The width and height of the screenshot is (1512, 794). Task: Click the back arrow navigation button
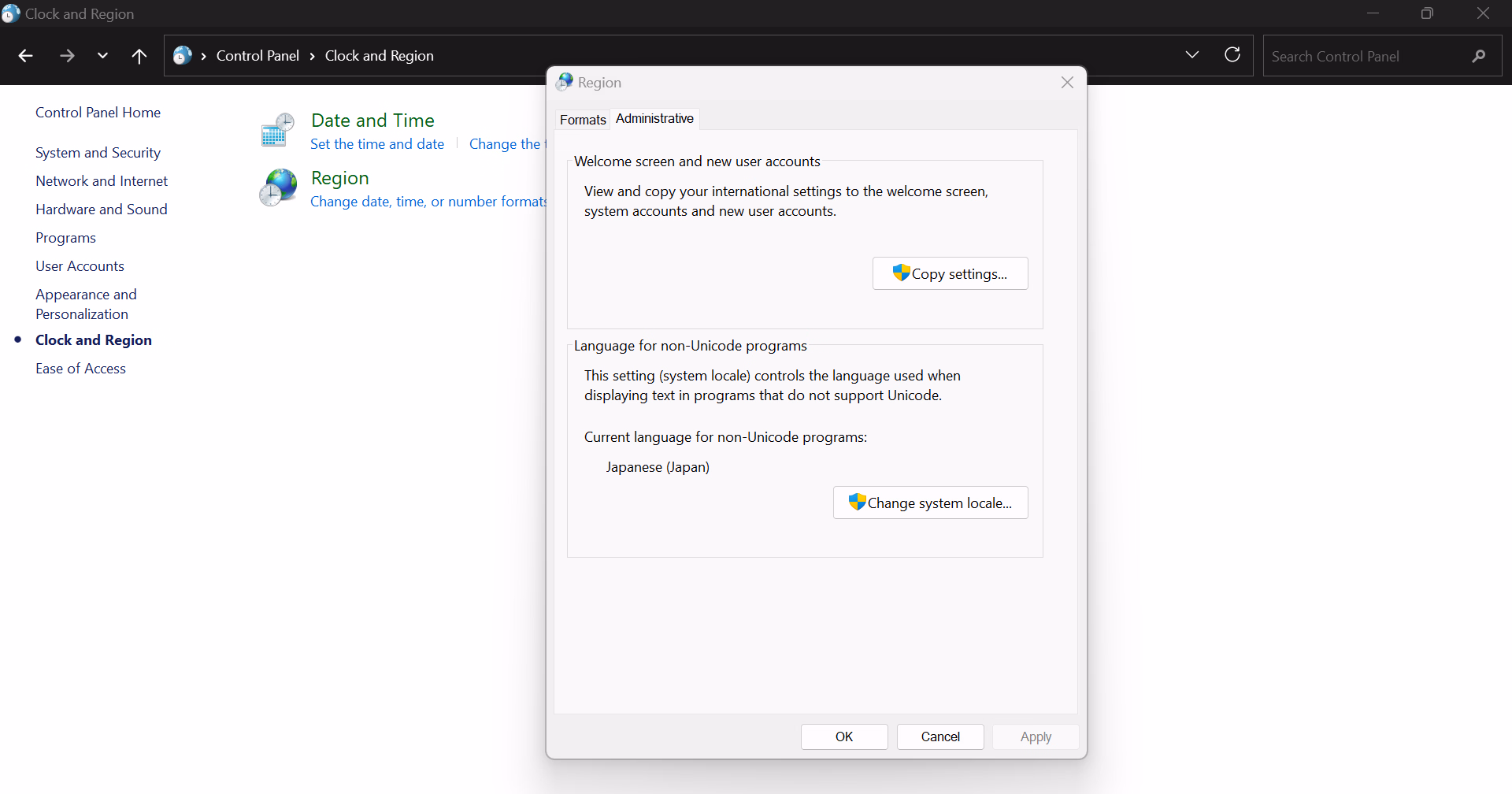click(x=25, y=56)
